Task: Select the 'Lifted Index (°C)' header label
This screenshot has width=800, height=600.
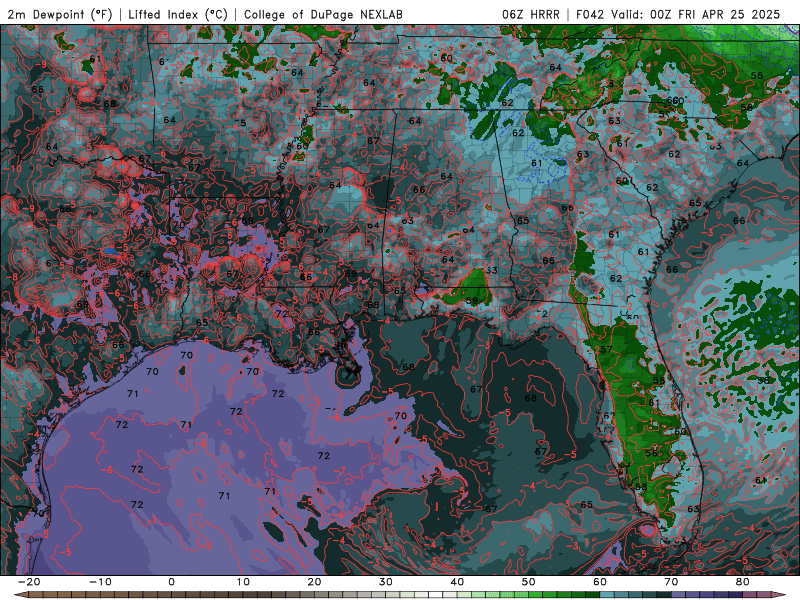Action: click(x=178, y=15)
